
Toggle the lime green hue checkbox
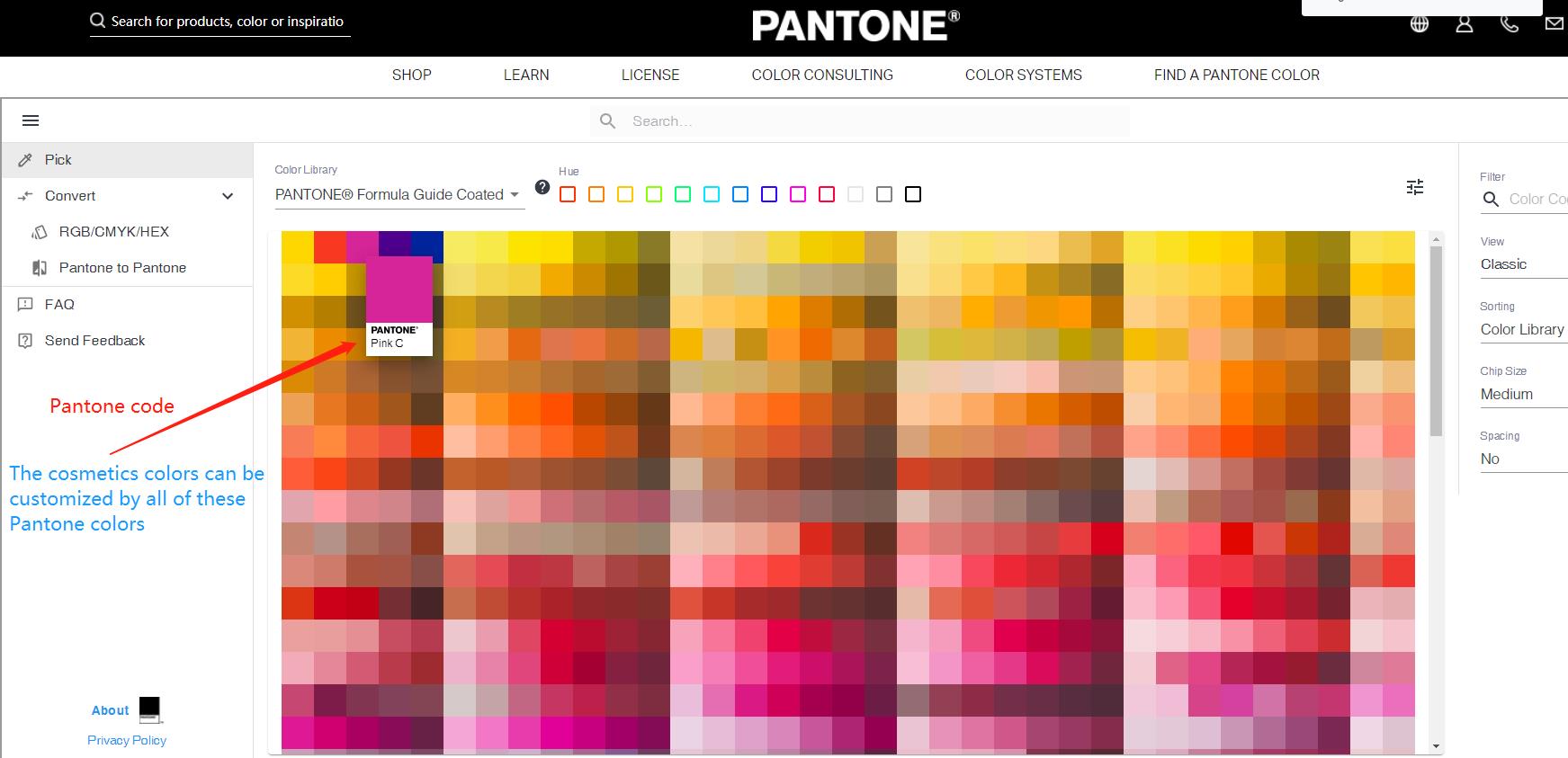pyautogui.click(x=654, y=194)
